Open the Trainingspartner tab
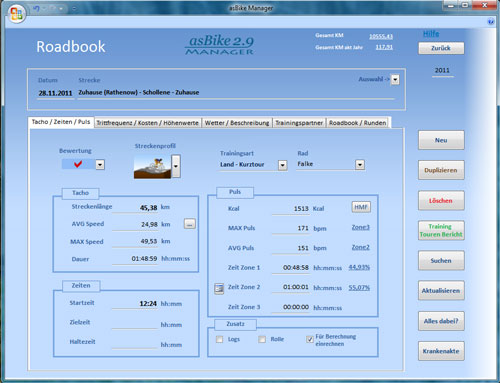 [299, 123]
